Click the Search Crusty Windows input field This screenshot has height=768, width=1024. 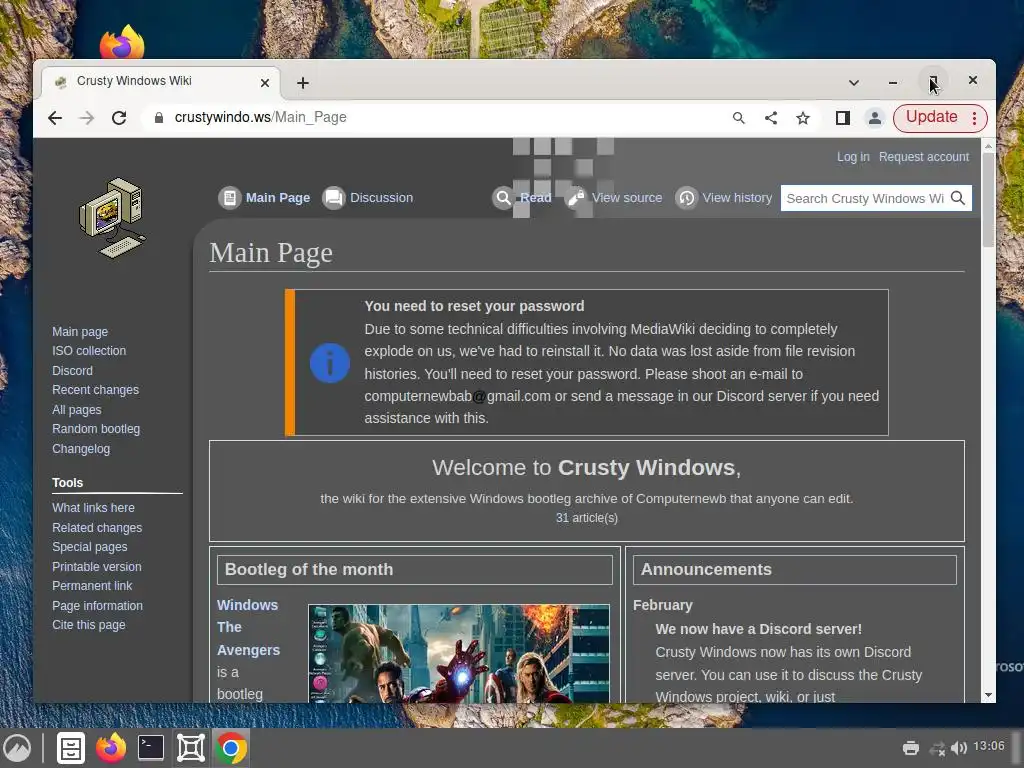pos(864,199)
